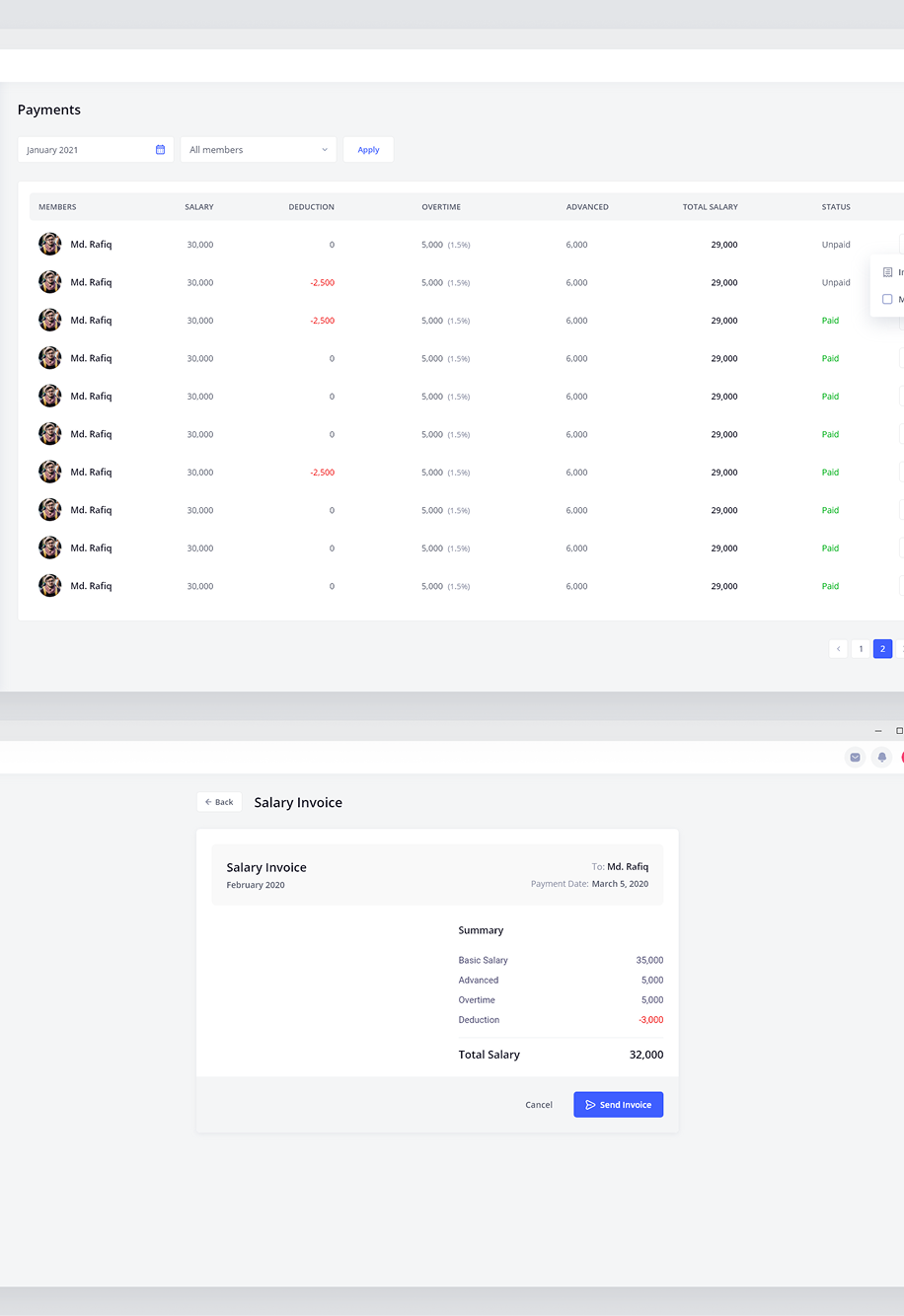Click the Send Invoice button
This screenshot has width=904, height=1316.
pos(618,1105)
